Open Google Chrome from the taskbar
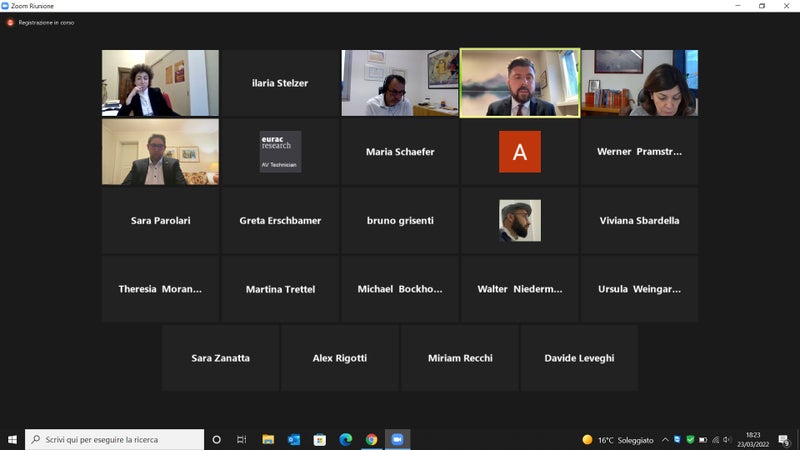The image size is (800, 450). 371,439
